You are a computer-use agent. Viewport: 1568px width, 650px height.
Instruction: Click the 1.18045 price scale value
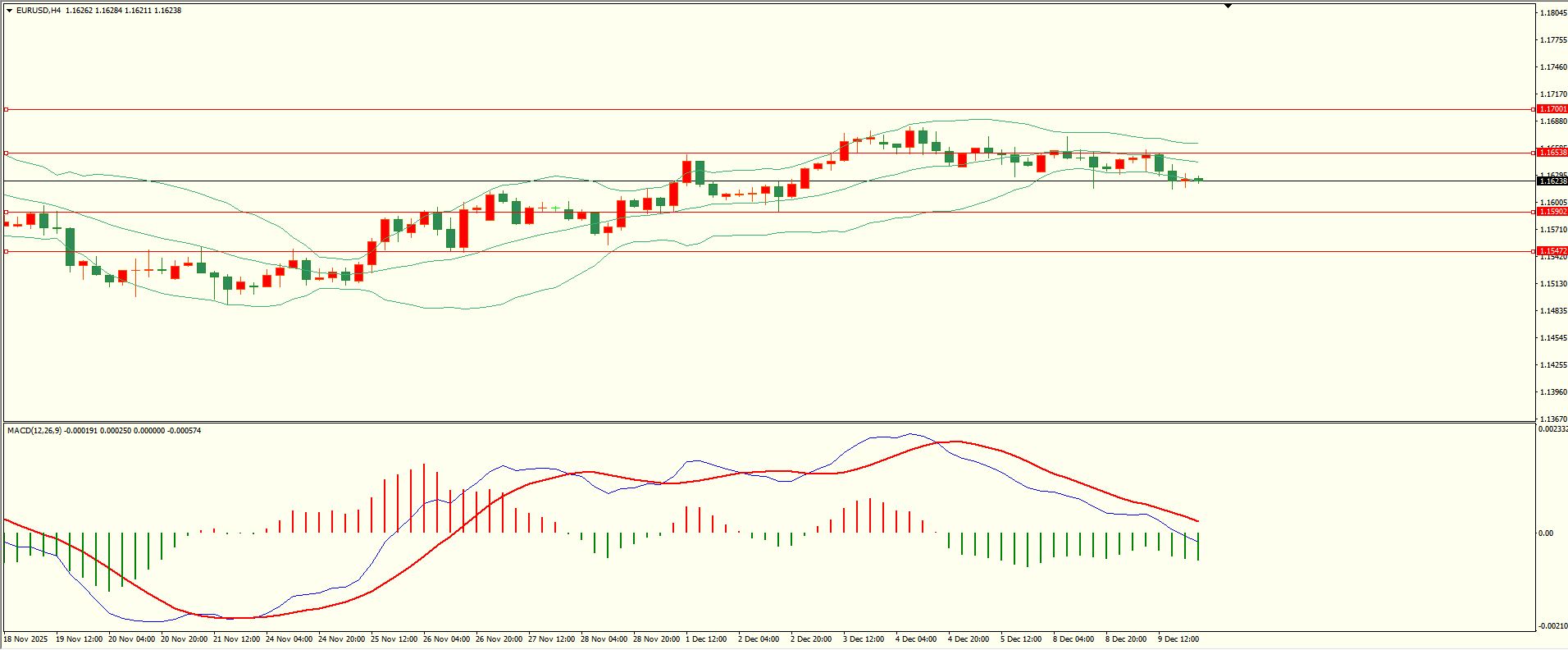click(1553, 13)
